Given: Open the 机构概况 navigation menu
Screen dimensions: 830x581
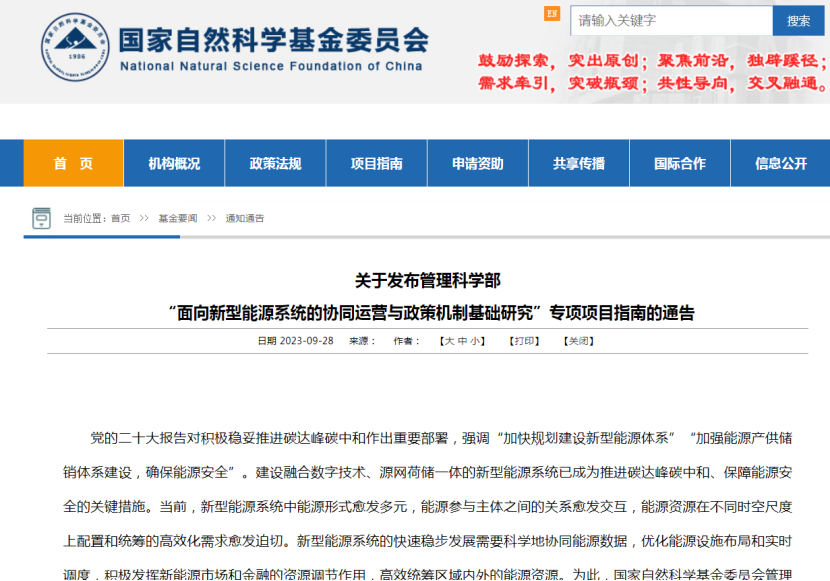Looking at the screenshot, I should tap(174, 163).
